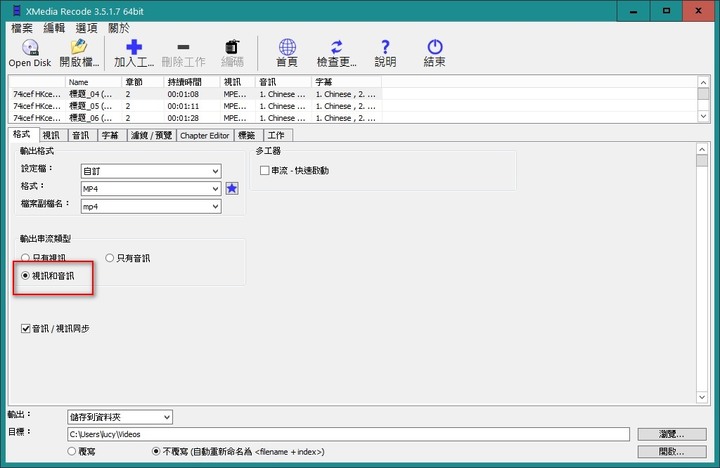Open the 設定檔 dropdown showing 自訂
Image resolution: width=720 pixels, height=468 pixels.
tap(151, 171)
